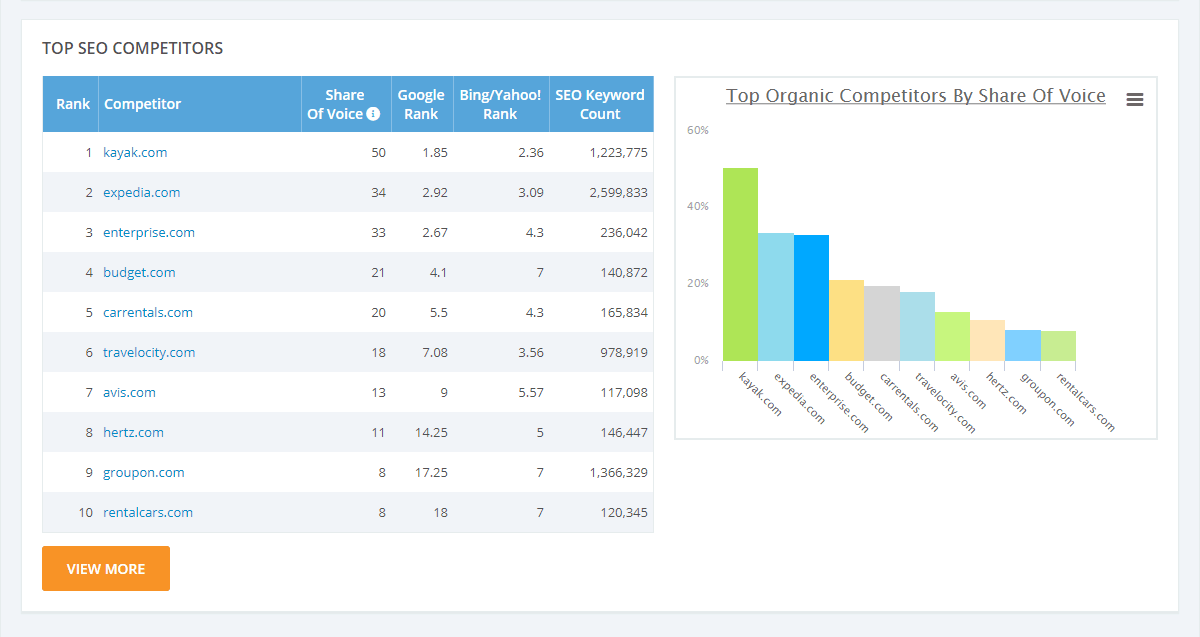Open the carrentals.com competitor link
1200x637 pixels.
pos(147,313)
